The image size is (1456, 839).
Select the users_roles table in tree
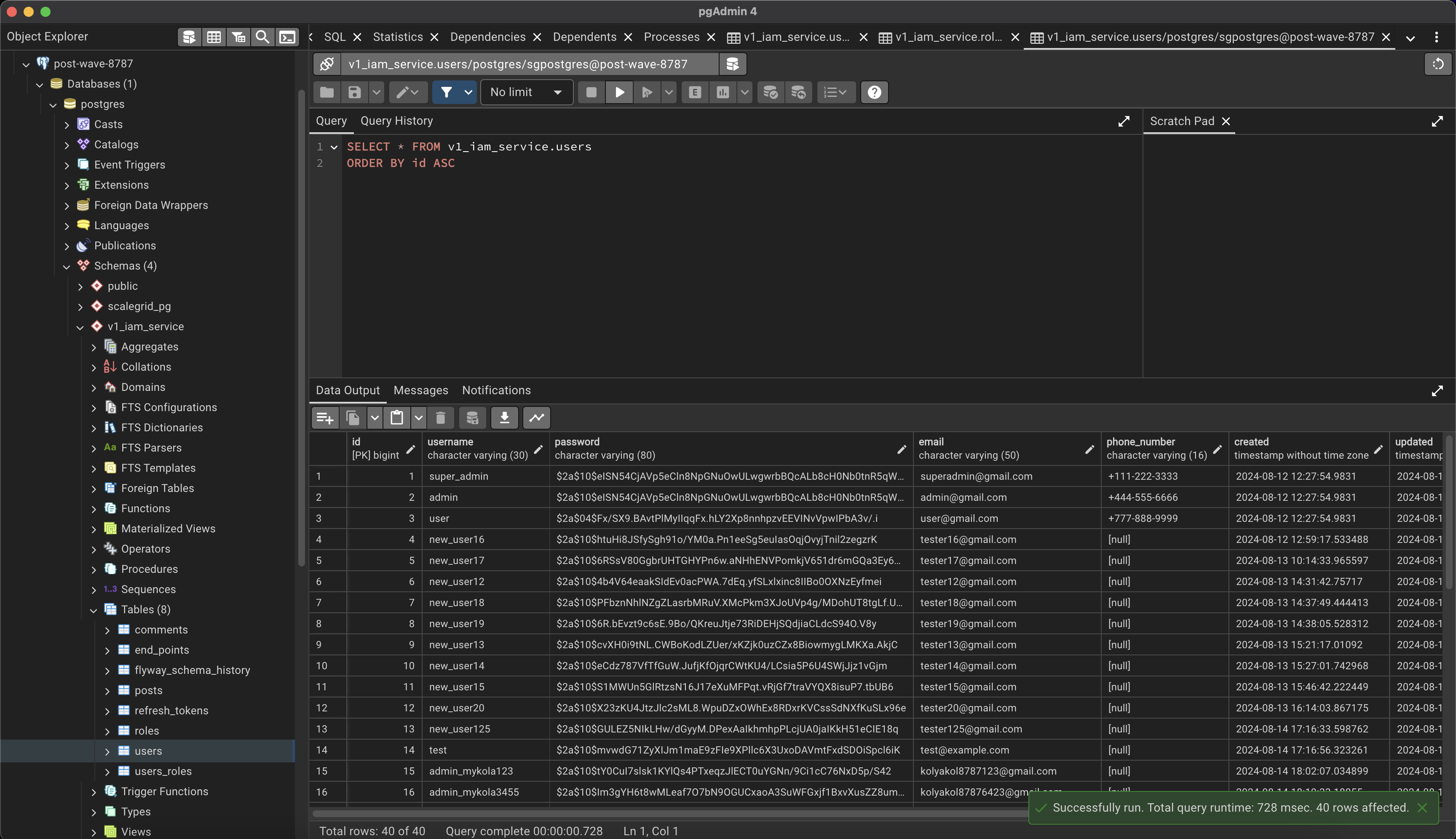163,772
